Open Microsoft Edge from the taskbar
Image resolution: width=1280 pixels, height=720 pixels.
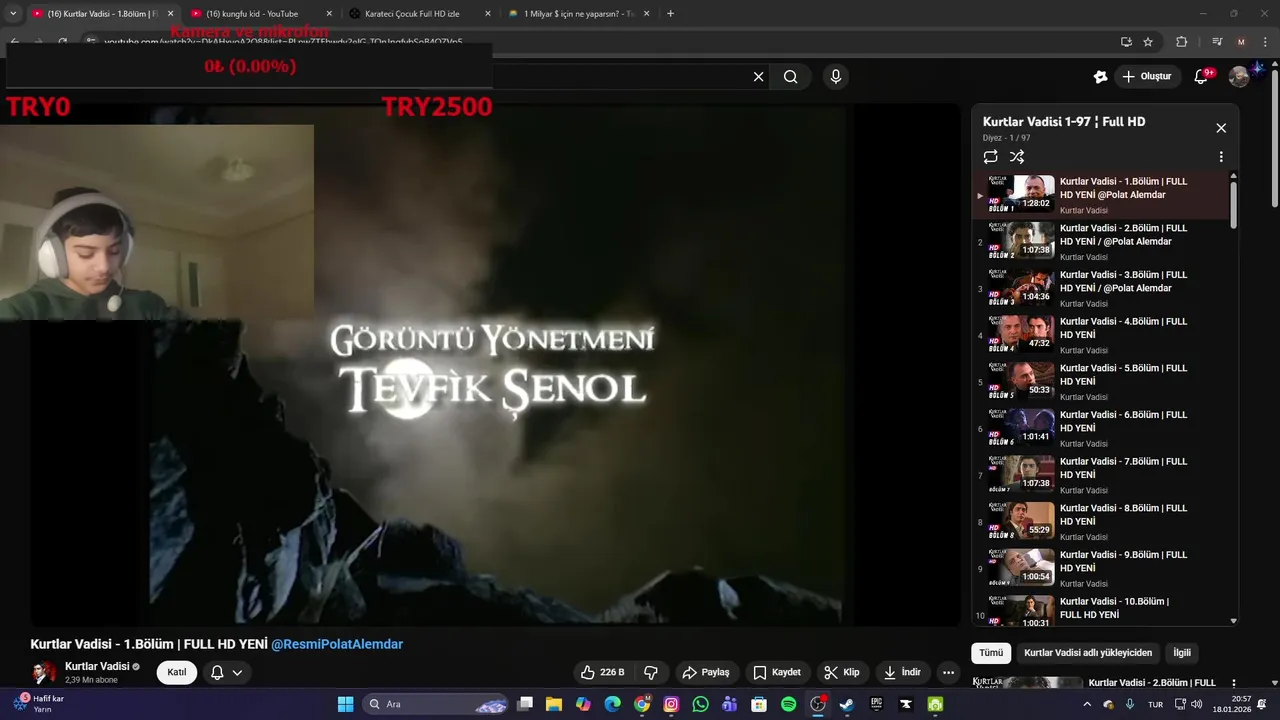612,704
